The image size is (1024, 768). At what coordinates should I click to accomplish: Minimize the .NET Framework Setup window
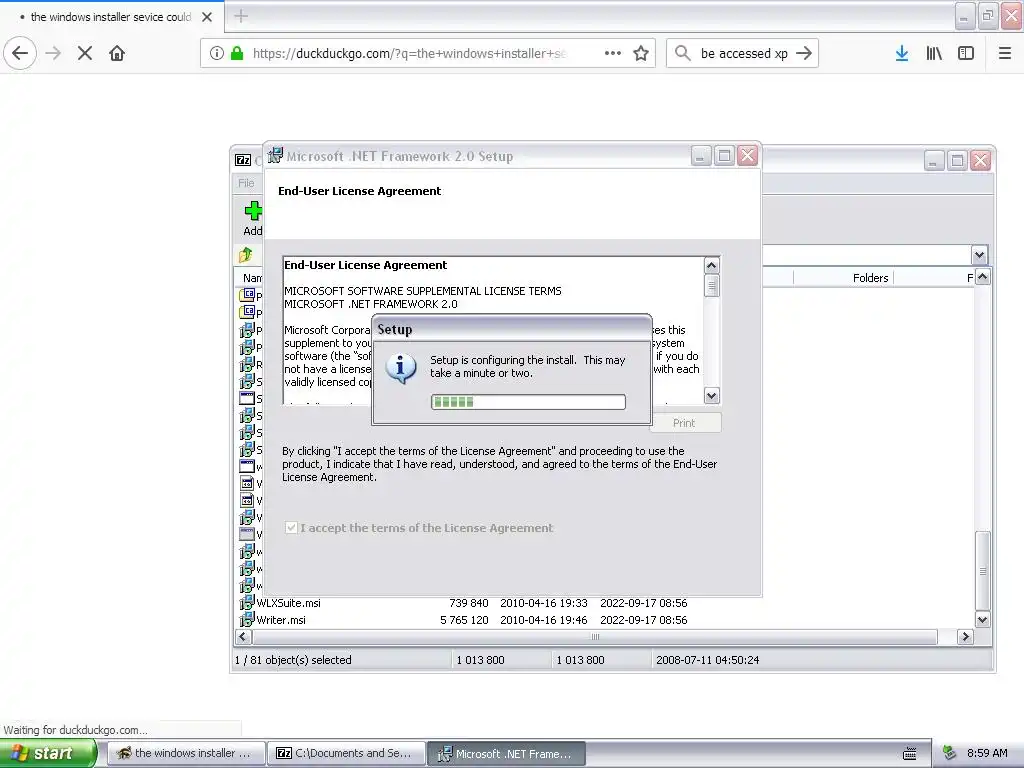coord(701,156)
